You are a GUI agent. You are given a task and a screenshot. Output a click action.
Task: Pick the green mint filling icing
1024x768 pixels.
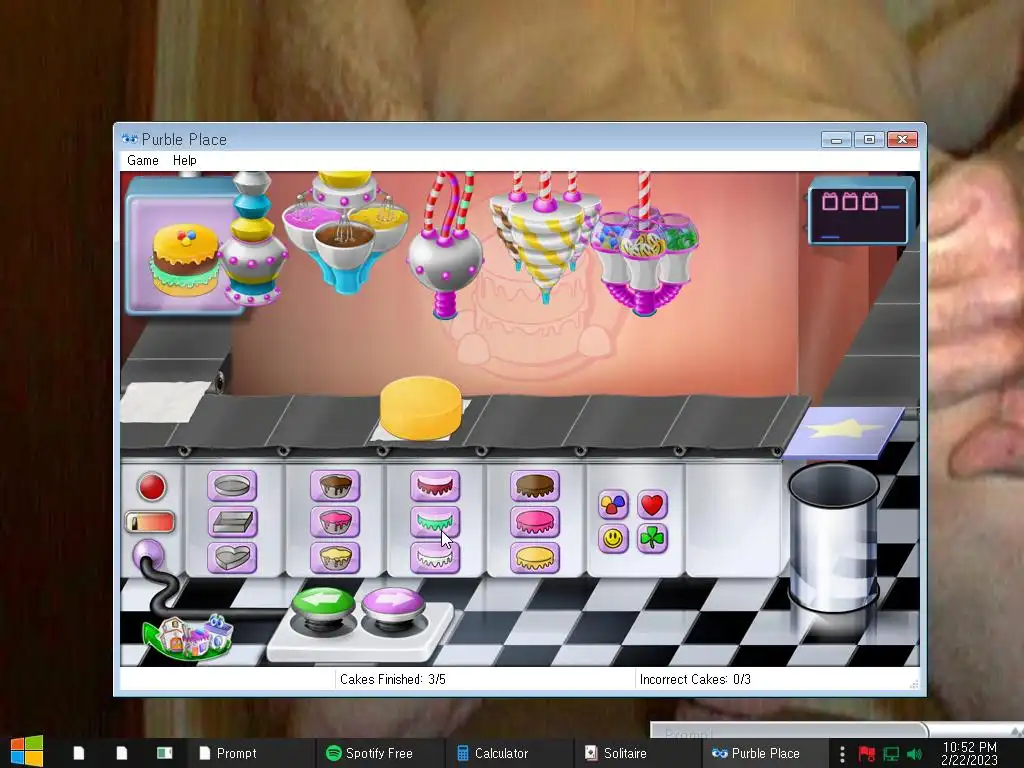[x=435, y=522]
